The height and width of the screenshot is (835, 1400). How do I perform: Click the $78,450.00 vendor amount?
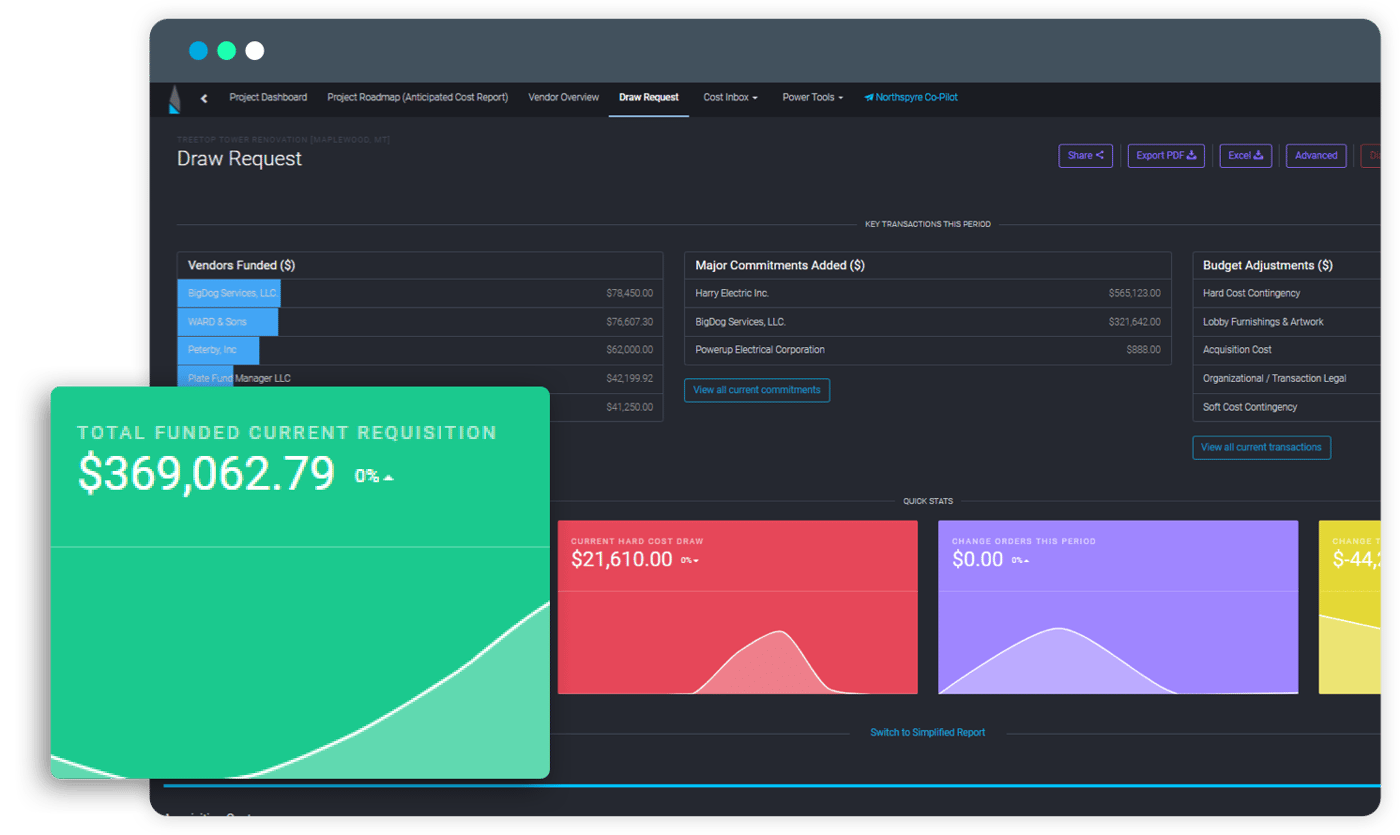[x=629, y=294]
